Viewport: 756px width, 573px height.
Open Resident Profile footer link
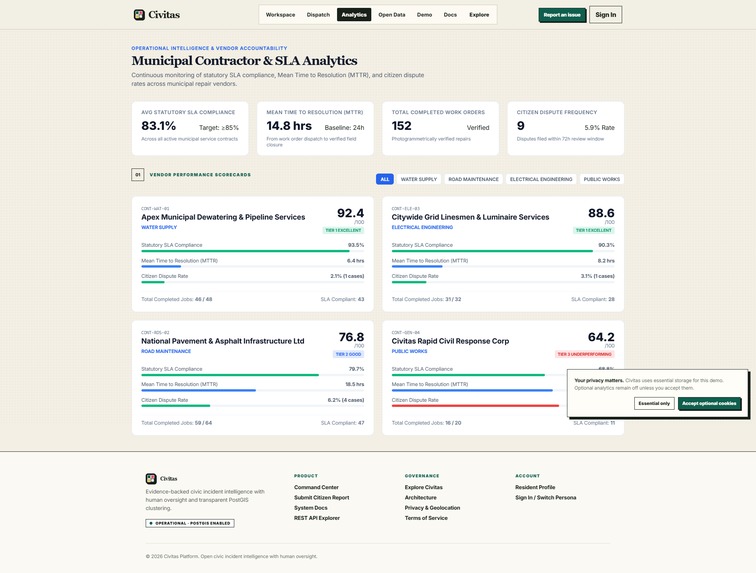[535, 487]
